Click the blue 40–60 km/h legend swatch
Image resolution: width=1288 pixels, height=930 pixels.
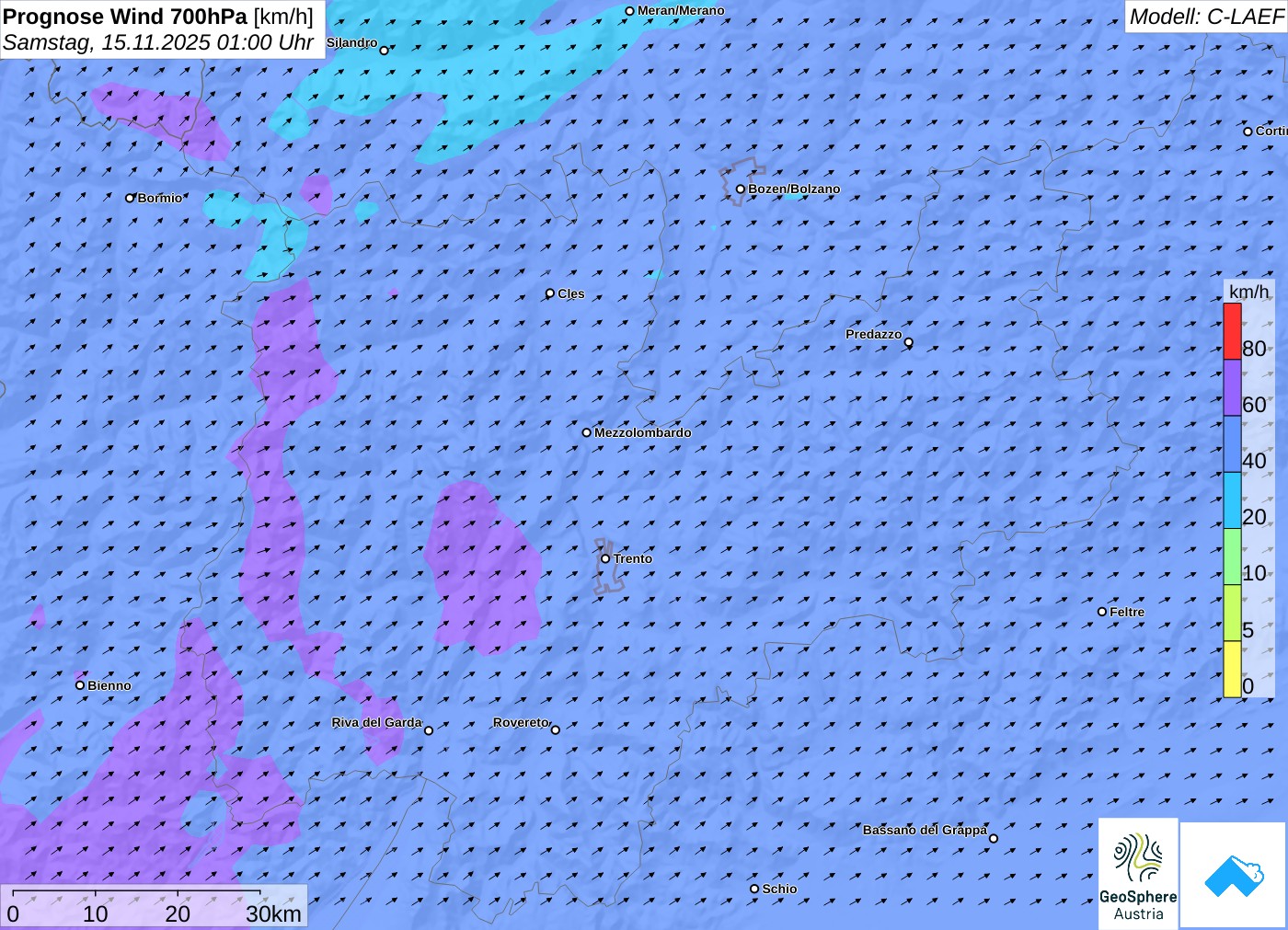1232,443
